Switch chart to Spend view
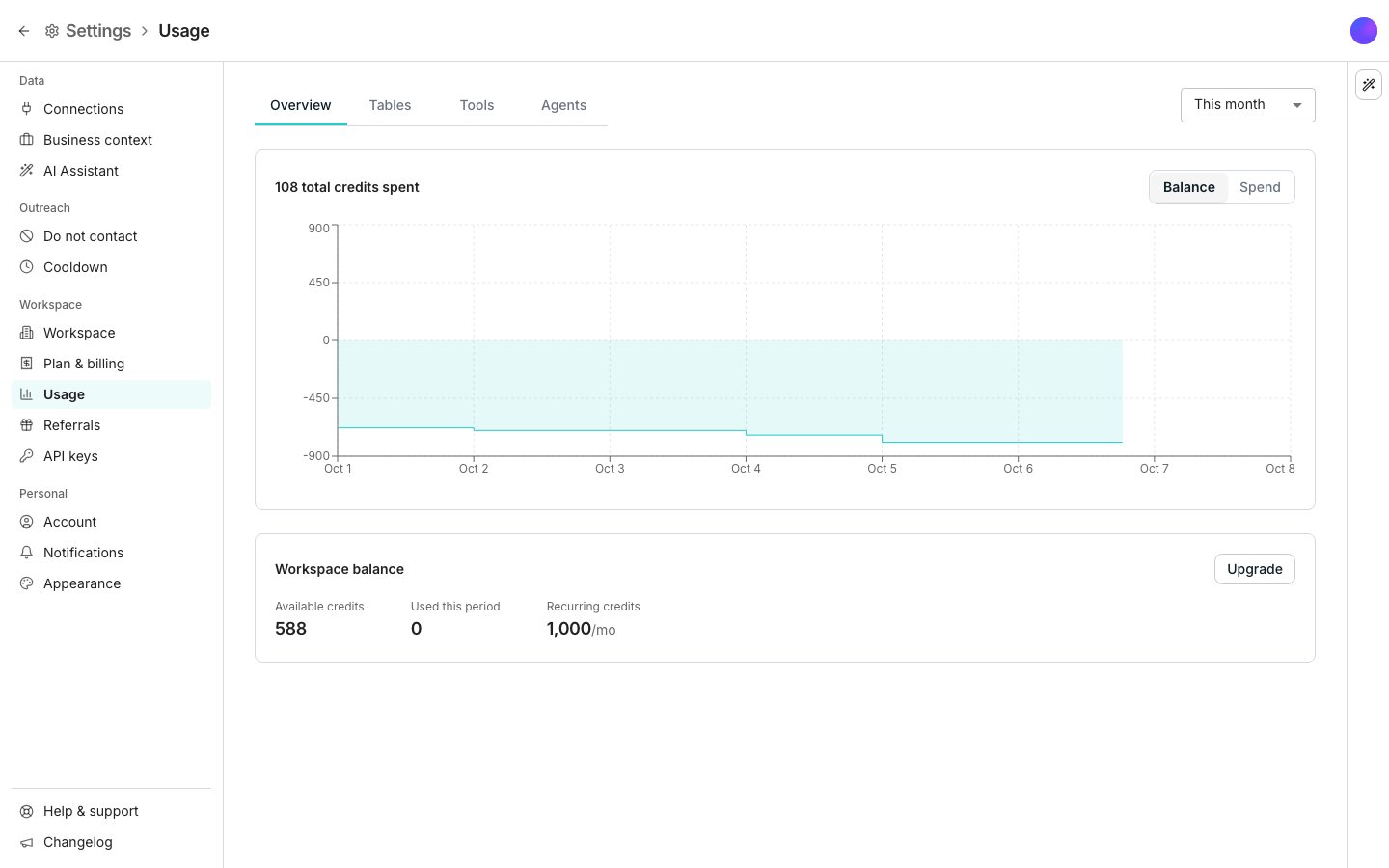 click(1260, 187)
